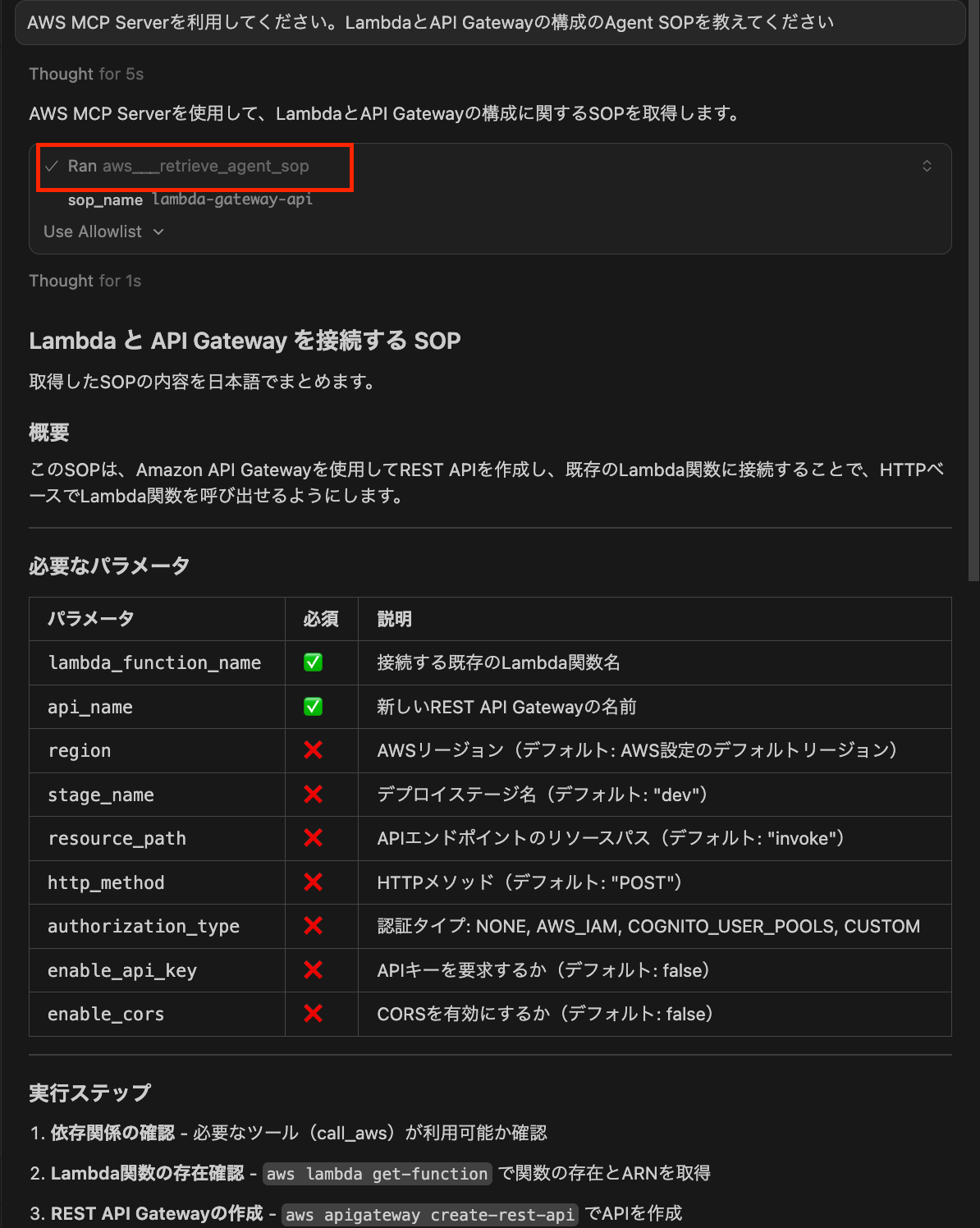This screenshot has height=1228, width=980.
Task: Toggle the red cross for authorization_type
Action: [312, 926]
